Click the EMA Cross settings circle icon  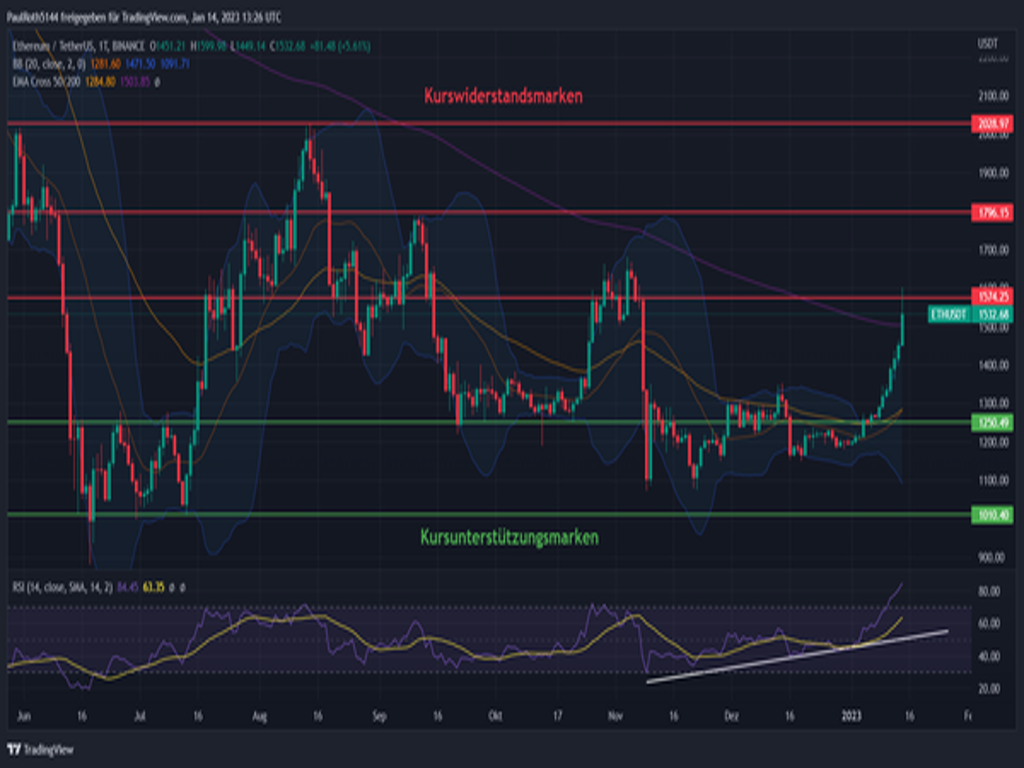[158, 80]
